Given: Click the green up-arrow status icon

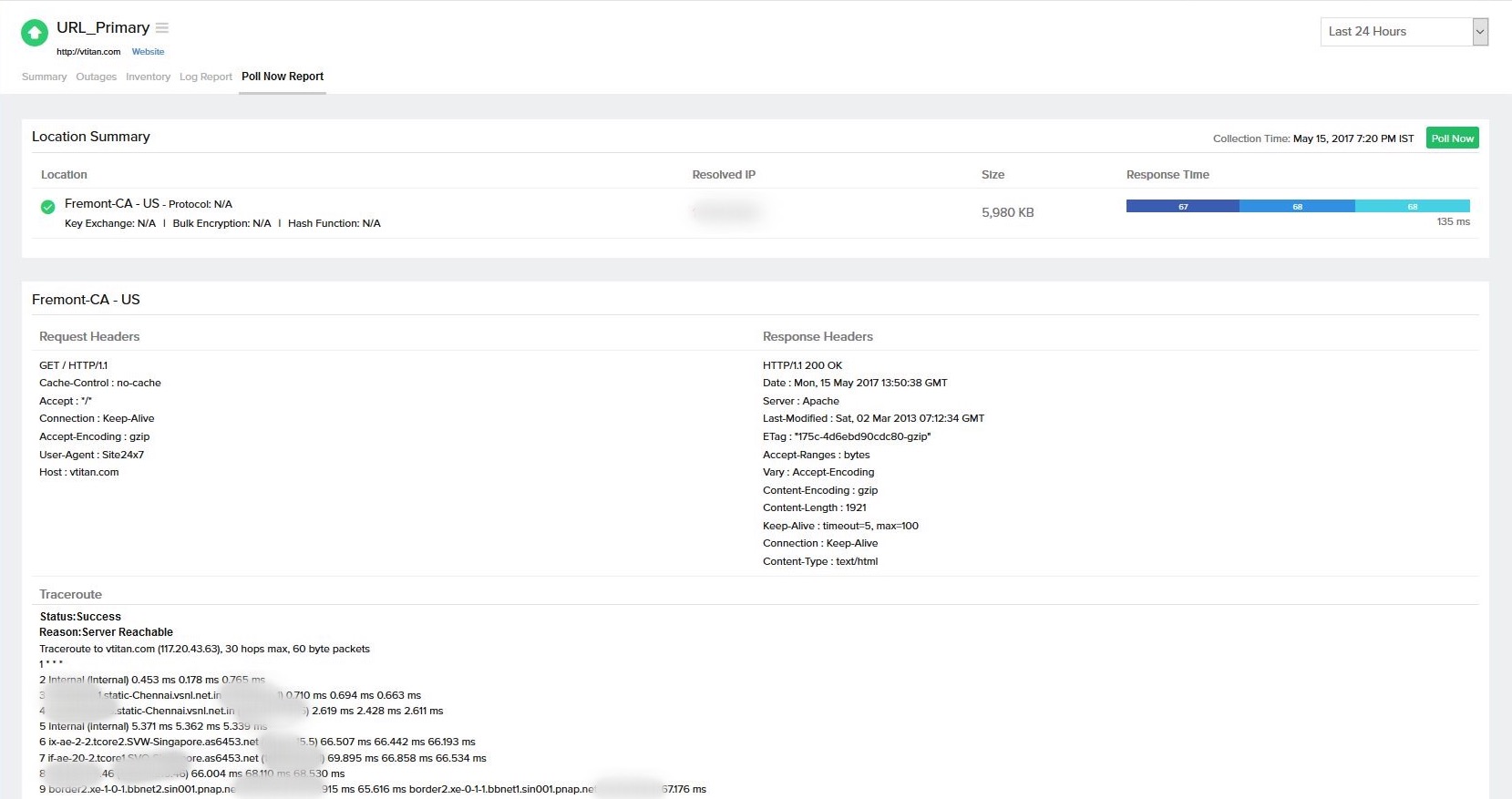Looking at the screenshot, I should (35, 33).
